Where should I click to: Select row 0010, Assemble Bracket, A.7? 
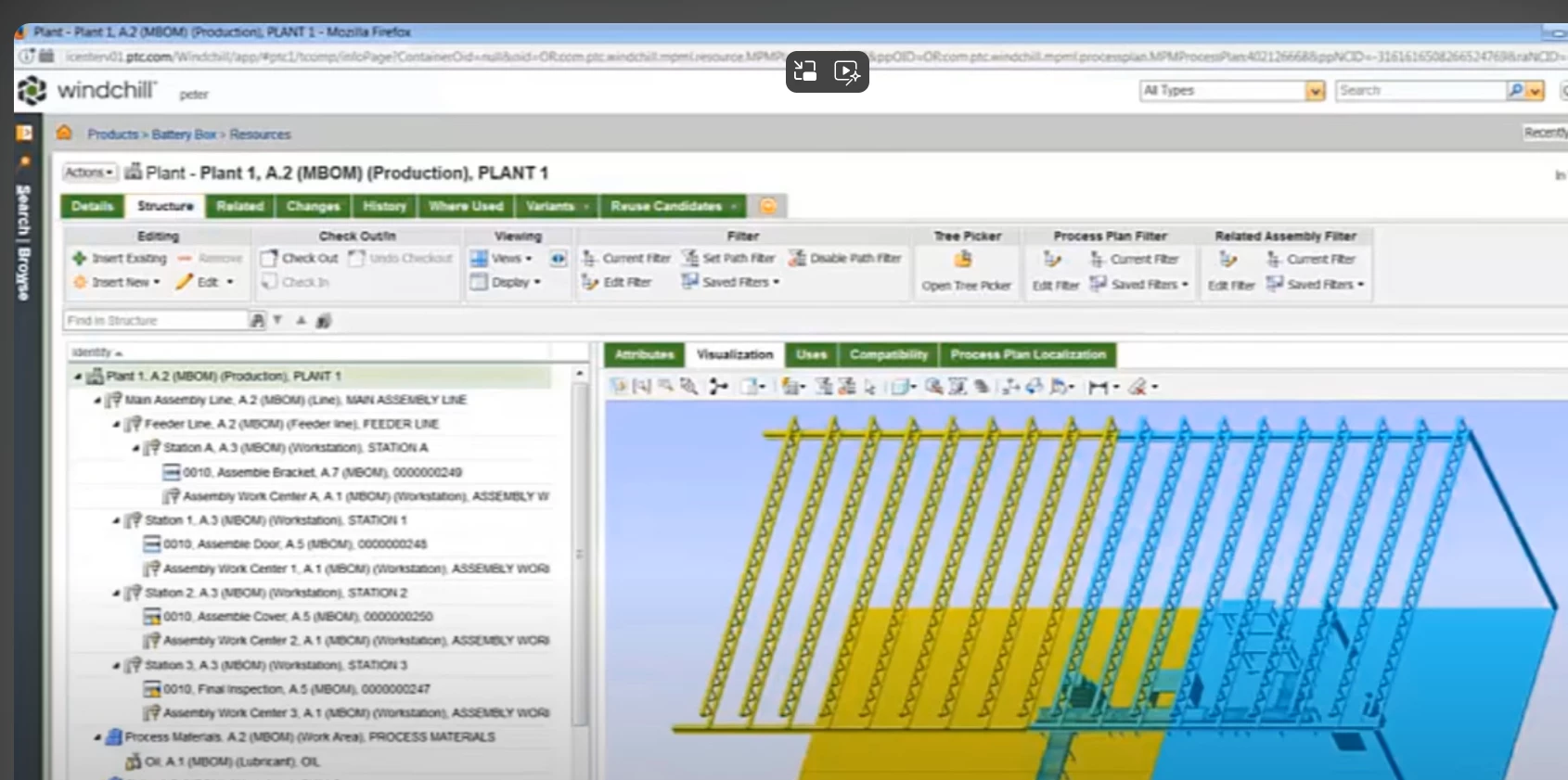[x=313, y=472]
